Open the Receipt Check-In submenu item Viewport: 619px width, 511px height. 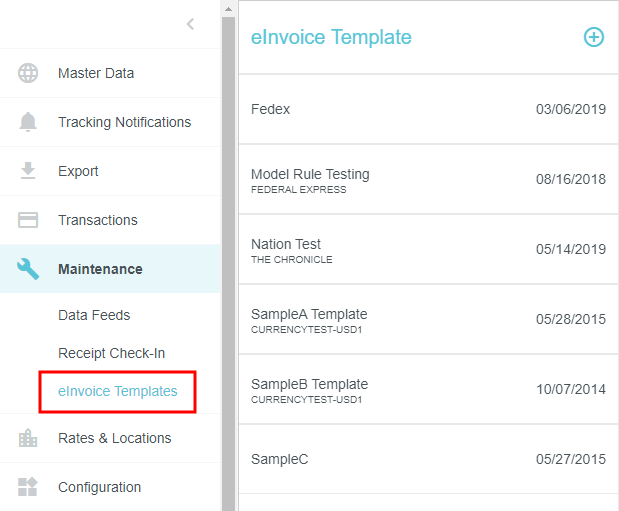(111, 353)
